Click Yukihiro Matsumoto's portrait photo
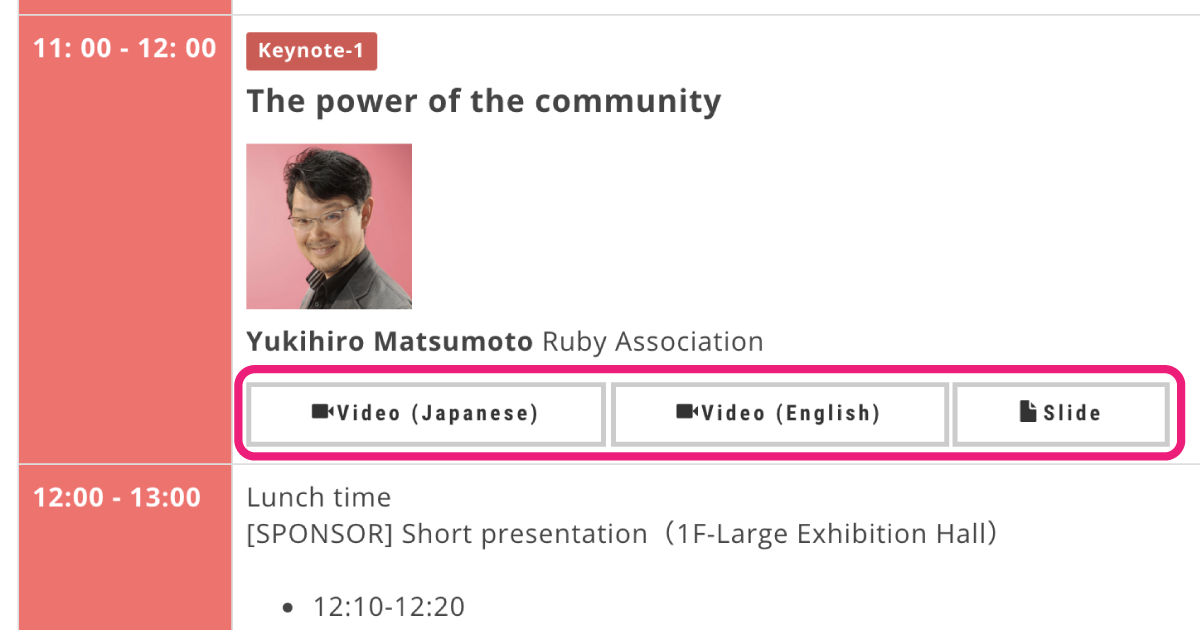The image size is (1200, 630). pyautogui.click(x=329, y=226)
